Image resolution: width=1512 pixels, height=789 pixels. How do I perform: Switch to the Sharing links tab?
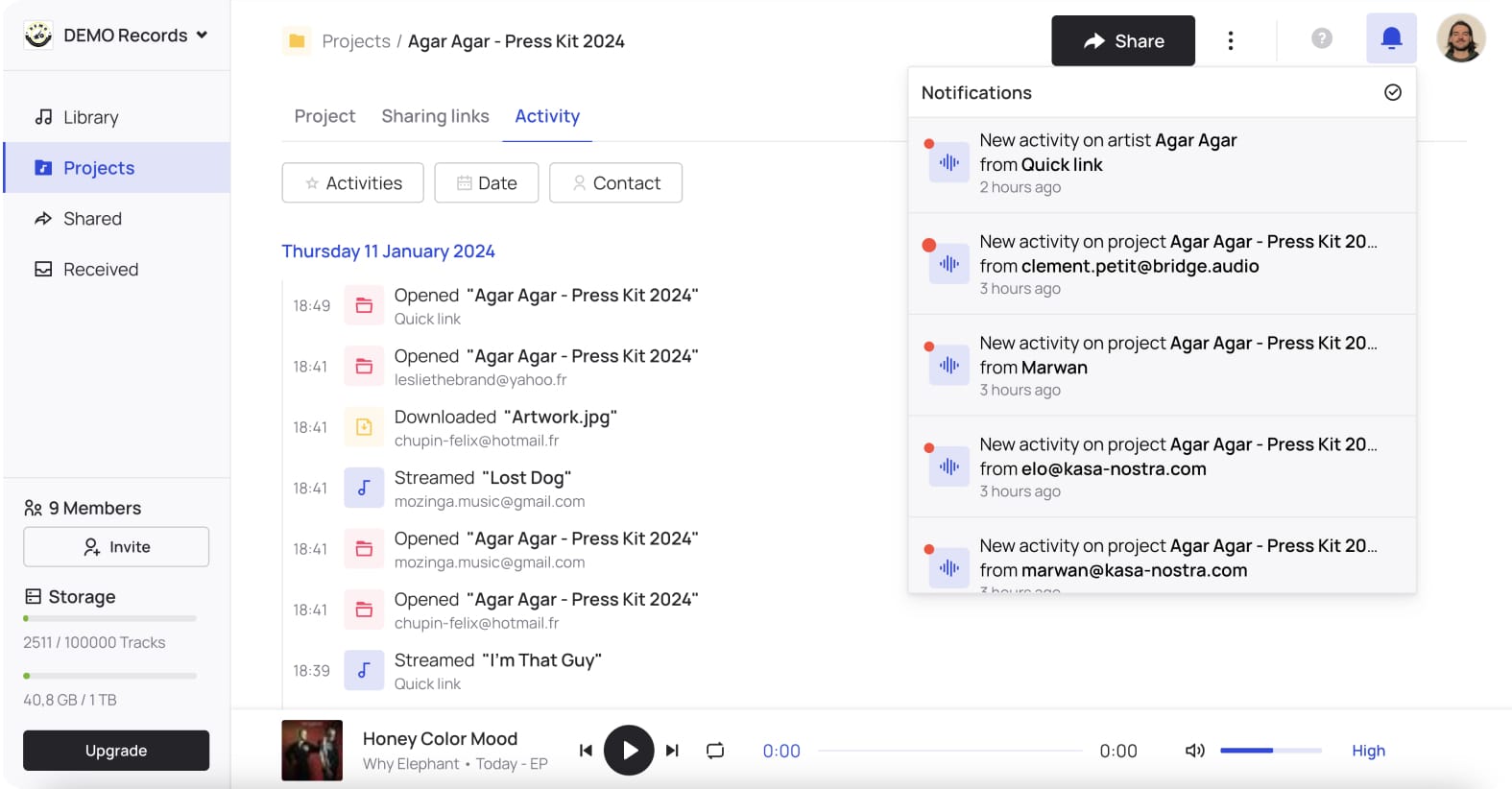tap(435, 116)
